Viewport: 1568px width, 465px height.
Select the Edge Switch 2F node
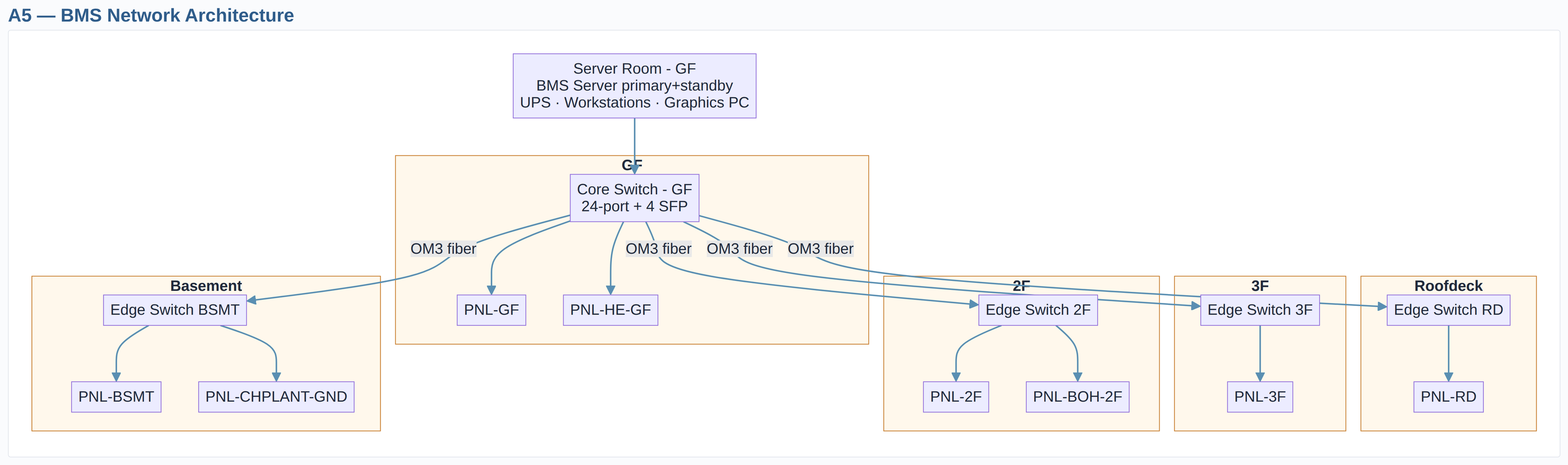click(1037, 310)
